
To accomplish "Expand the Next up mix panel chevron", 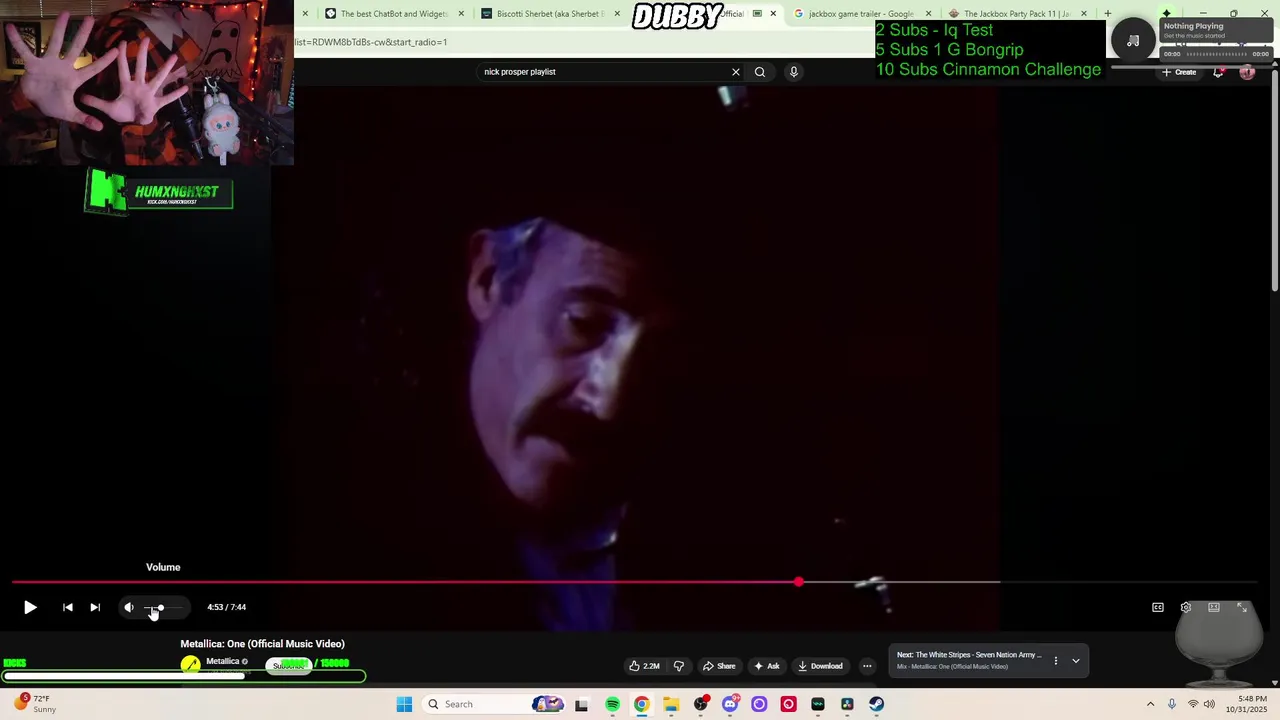I will coord(1076,661).
